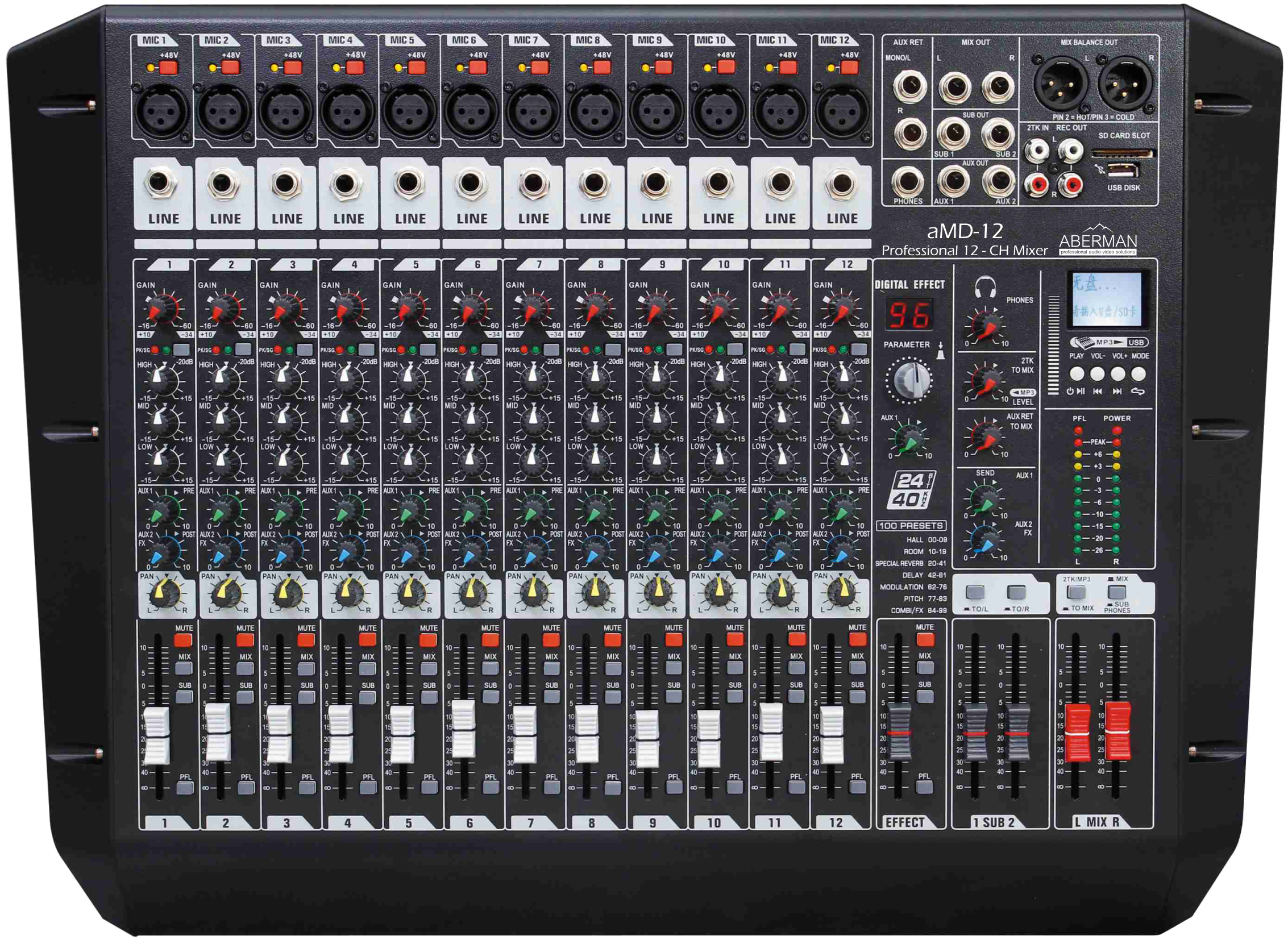Enable PFL on channel 2
The image size is (1288, 940).
[x=246, y=788]
